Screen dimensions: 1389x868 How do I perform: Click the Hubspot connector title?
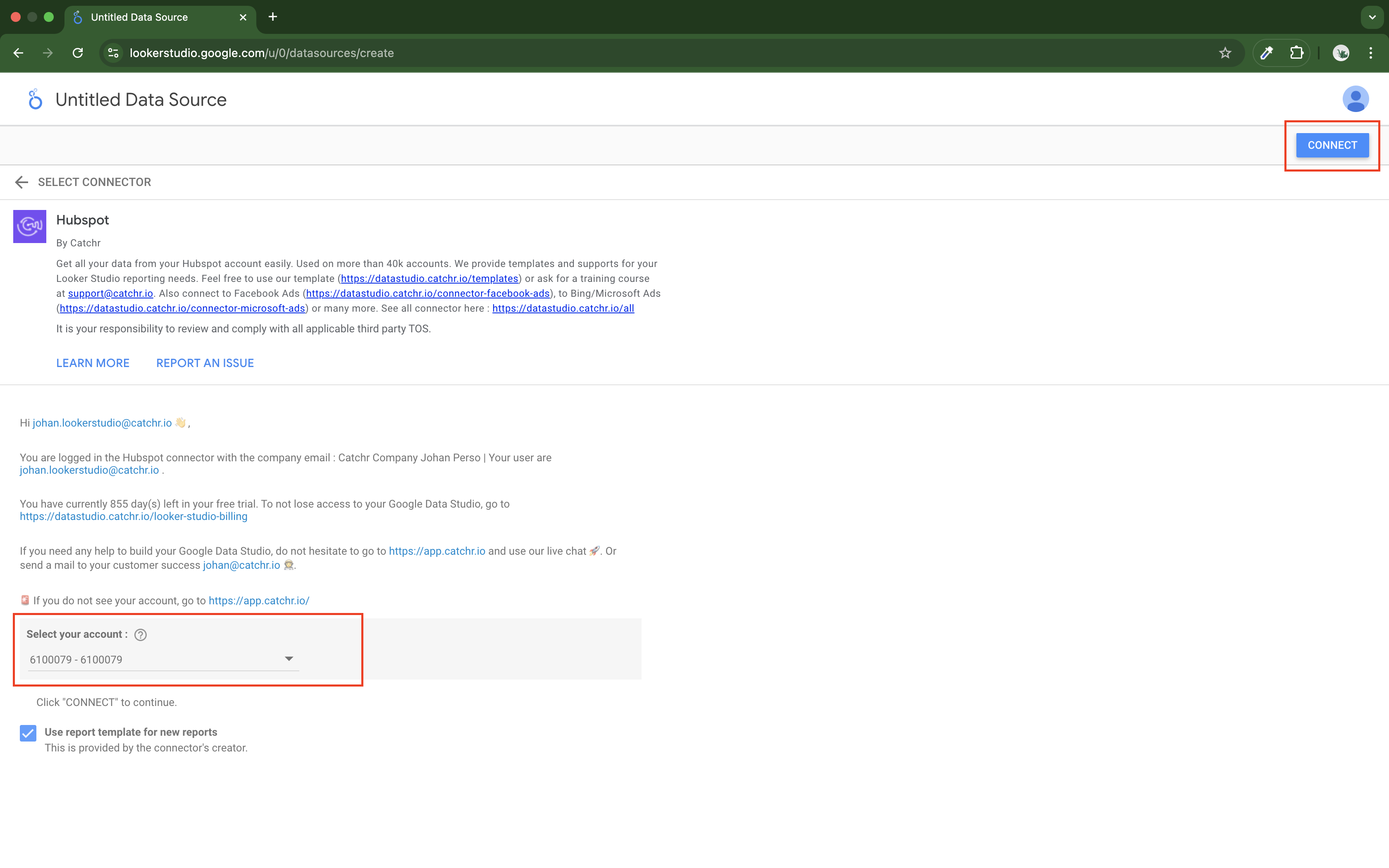tap(83, 220)
